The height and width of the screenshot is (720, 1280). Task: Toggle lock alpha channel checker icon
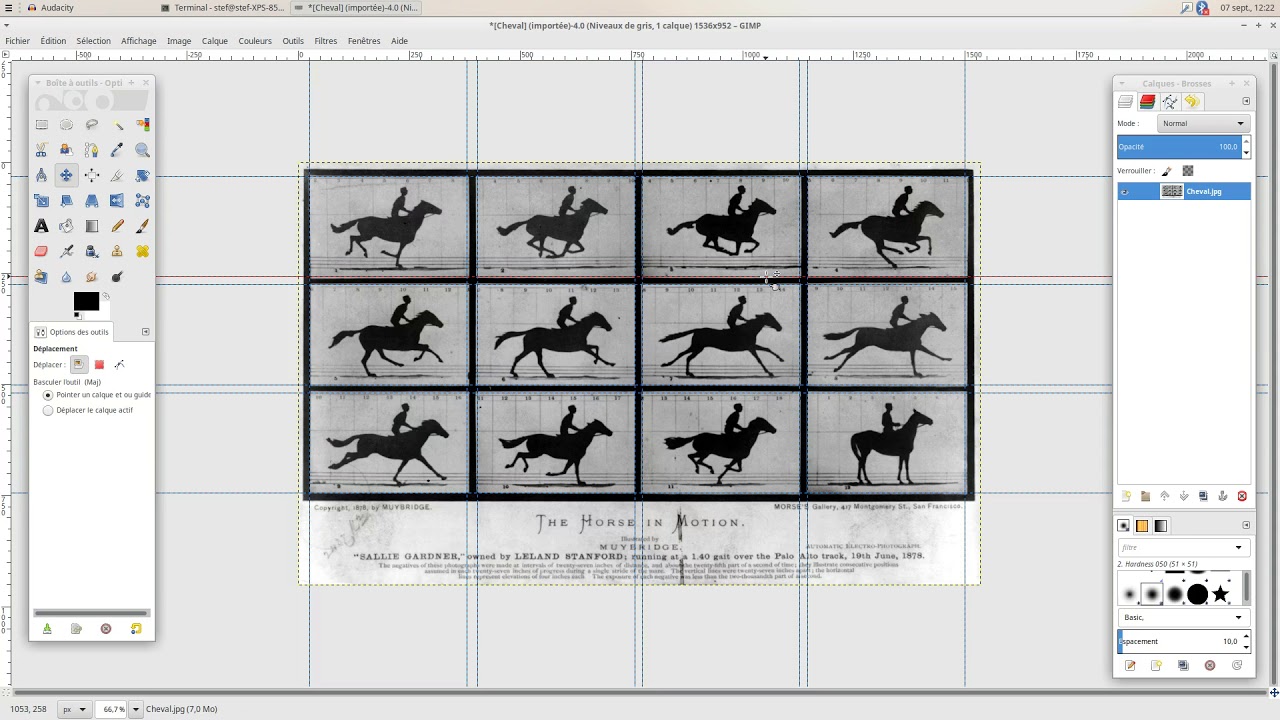click(x=1188, y=171)
